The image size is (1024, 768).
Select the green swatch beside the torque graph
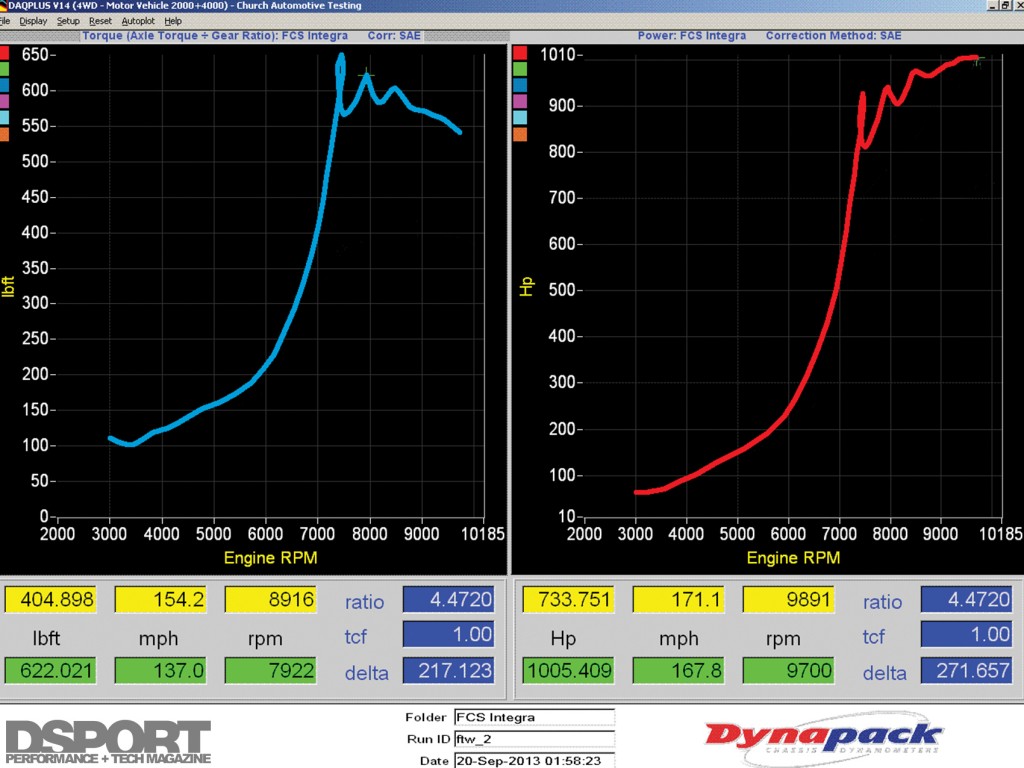[x=5, y=69]
